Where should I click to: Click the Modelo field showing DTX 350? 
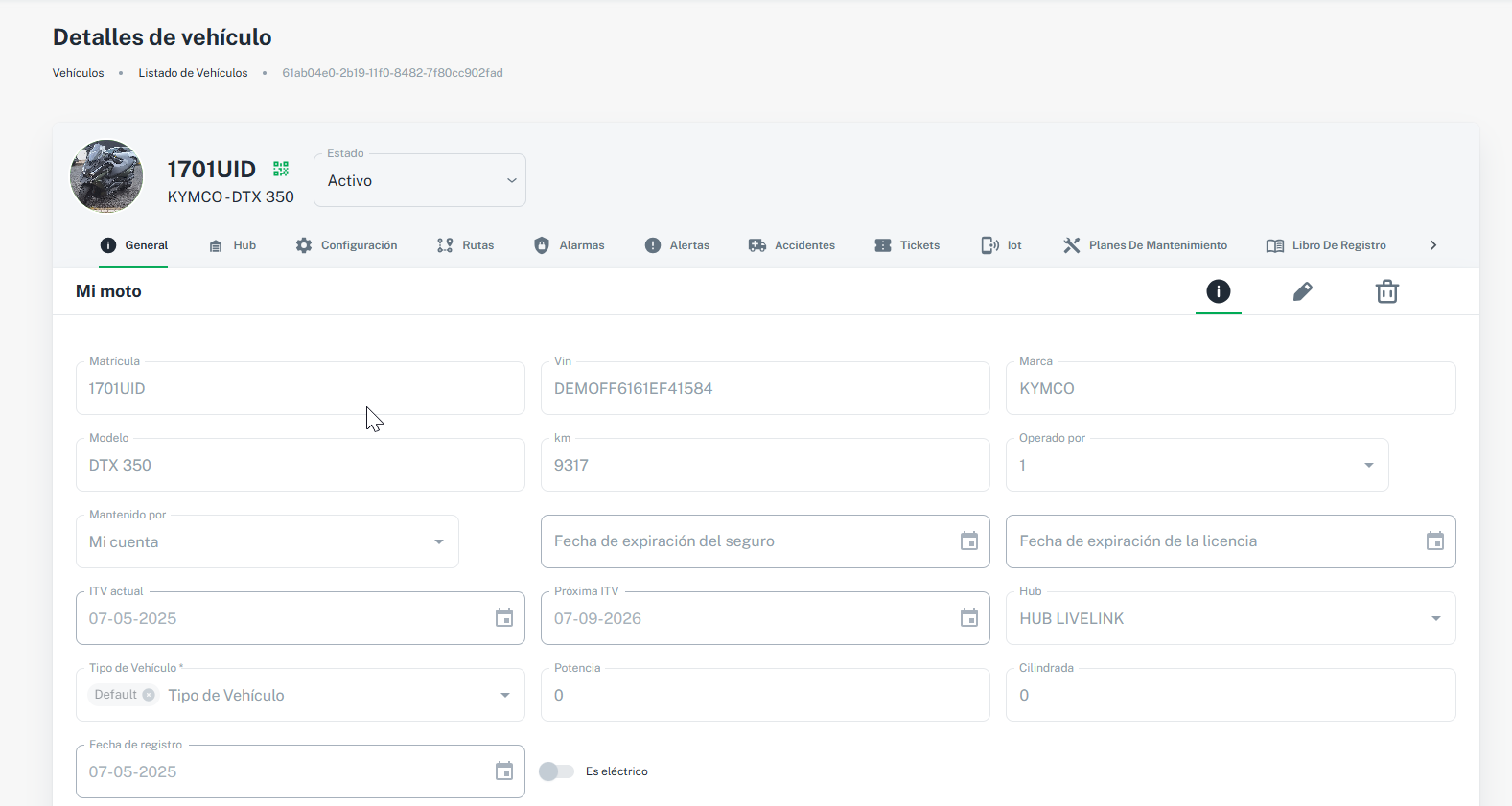point(300,465)
